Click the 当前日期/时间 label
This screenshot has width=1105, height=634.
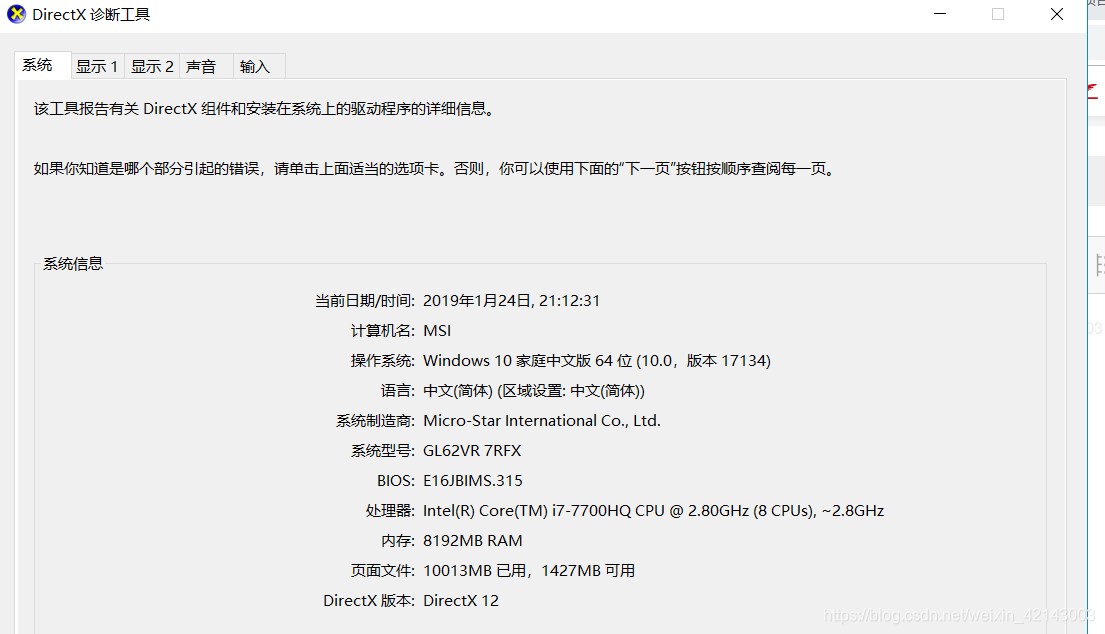(x=364, y=301)
